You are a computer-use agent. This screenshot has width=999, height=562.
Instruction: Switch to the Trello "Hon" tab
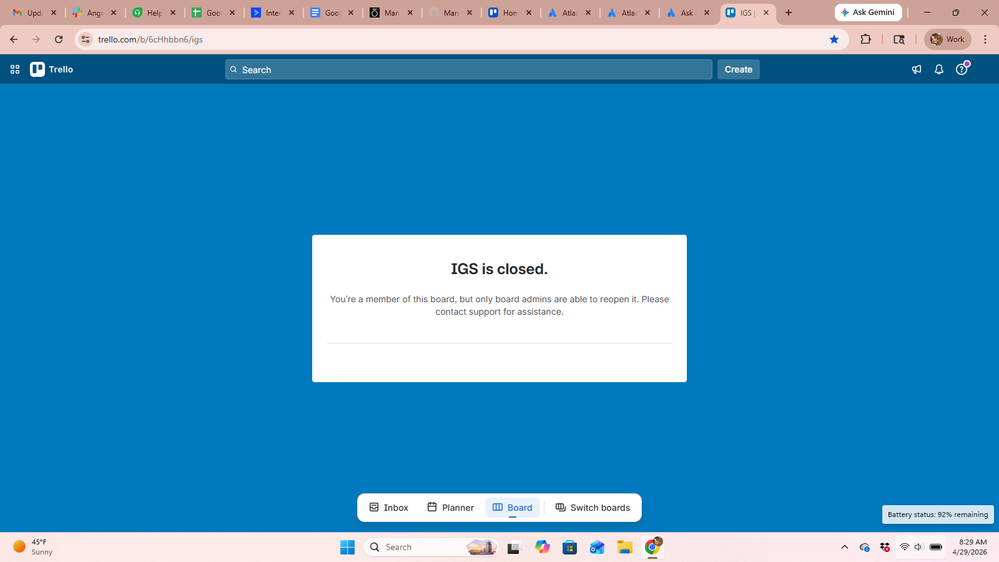pos(503,12)
